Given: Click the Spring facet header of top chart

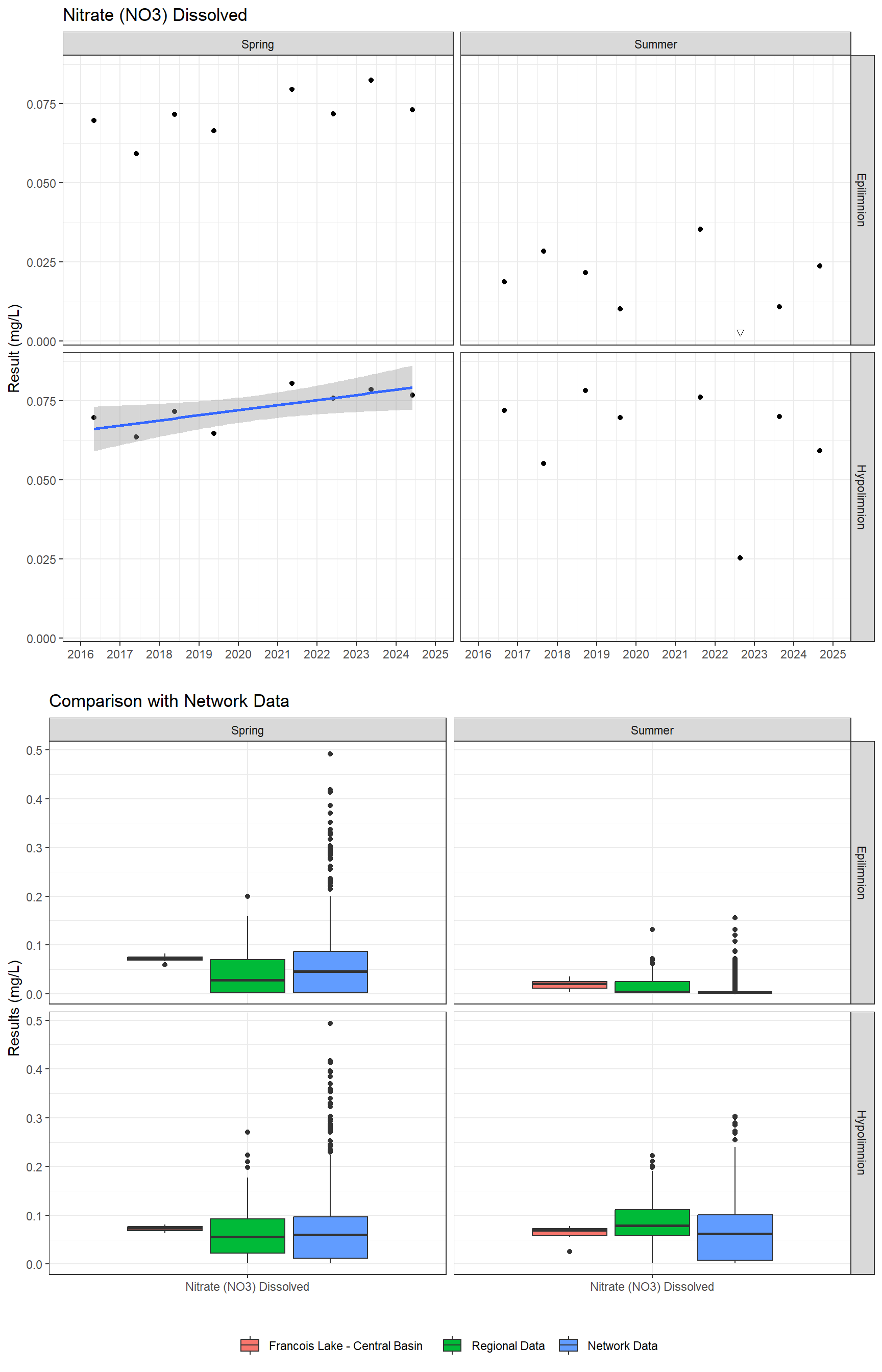Looking at the screenshot, I should click(x=258, y=44).
